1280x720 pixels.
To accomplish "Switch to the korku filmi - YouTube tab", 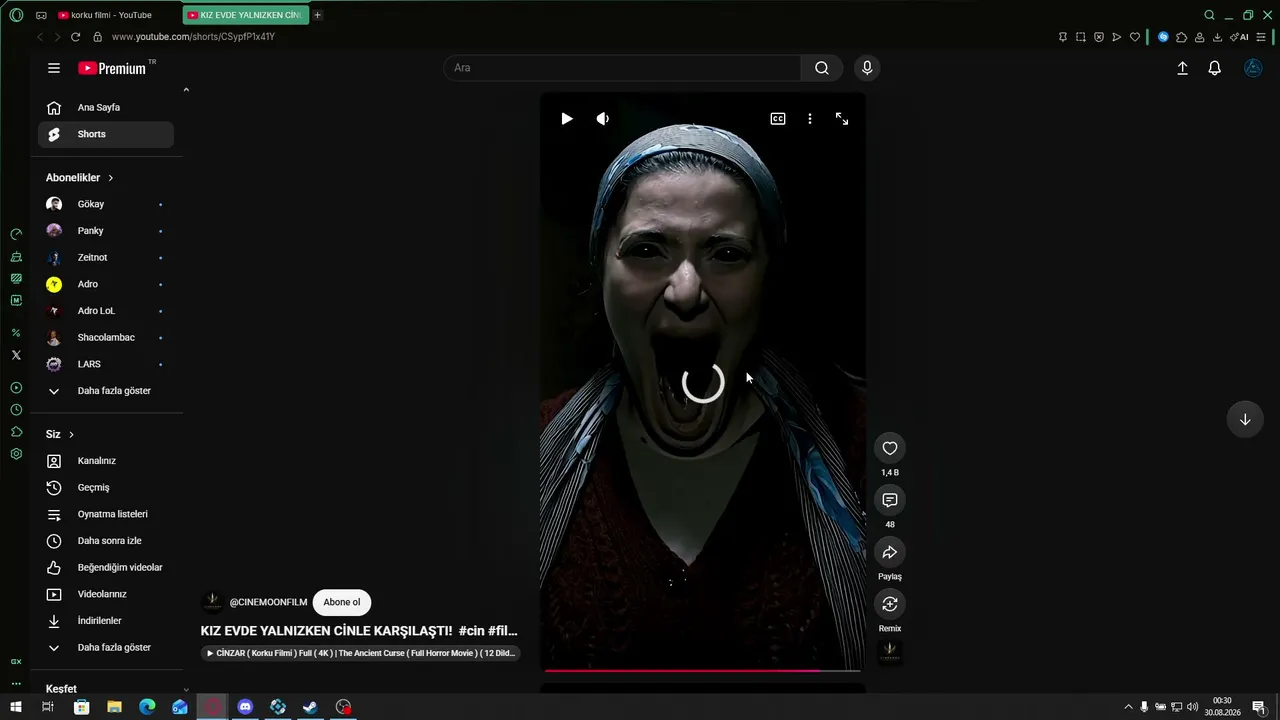I will (x=118, y=15).
